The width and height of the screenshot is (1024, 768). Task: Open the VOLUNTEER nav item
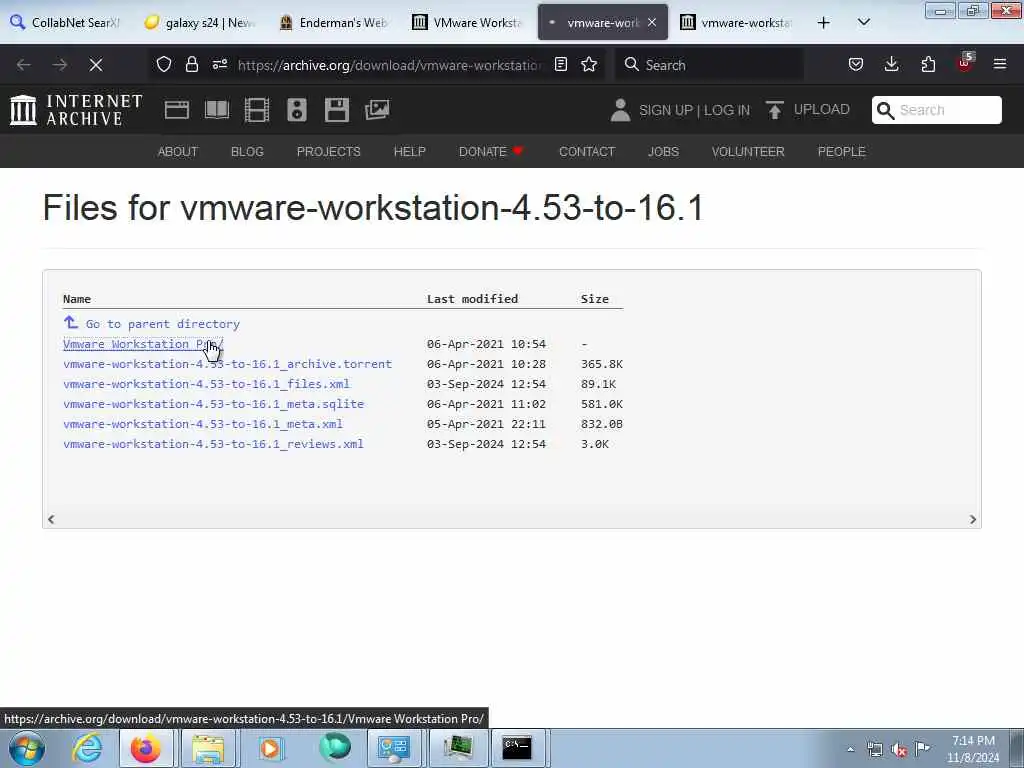pos(748,152)
